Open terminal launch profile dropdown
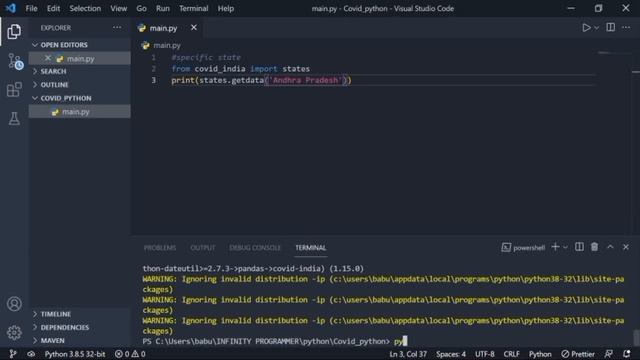The width and height of the screenshot is (640, 360). click(565, 247)
